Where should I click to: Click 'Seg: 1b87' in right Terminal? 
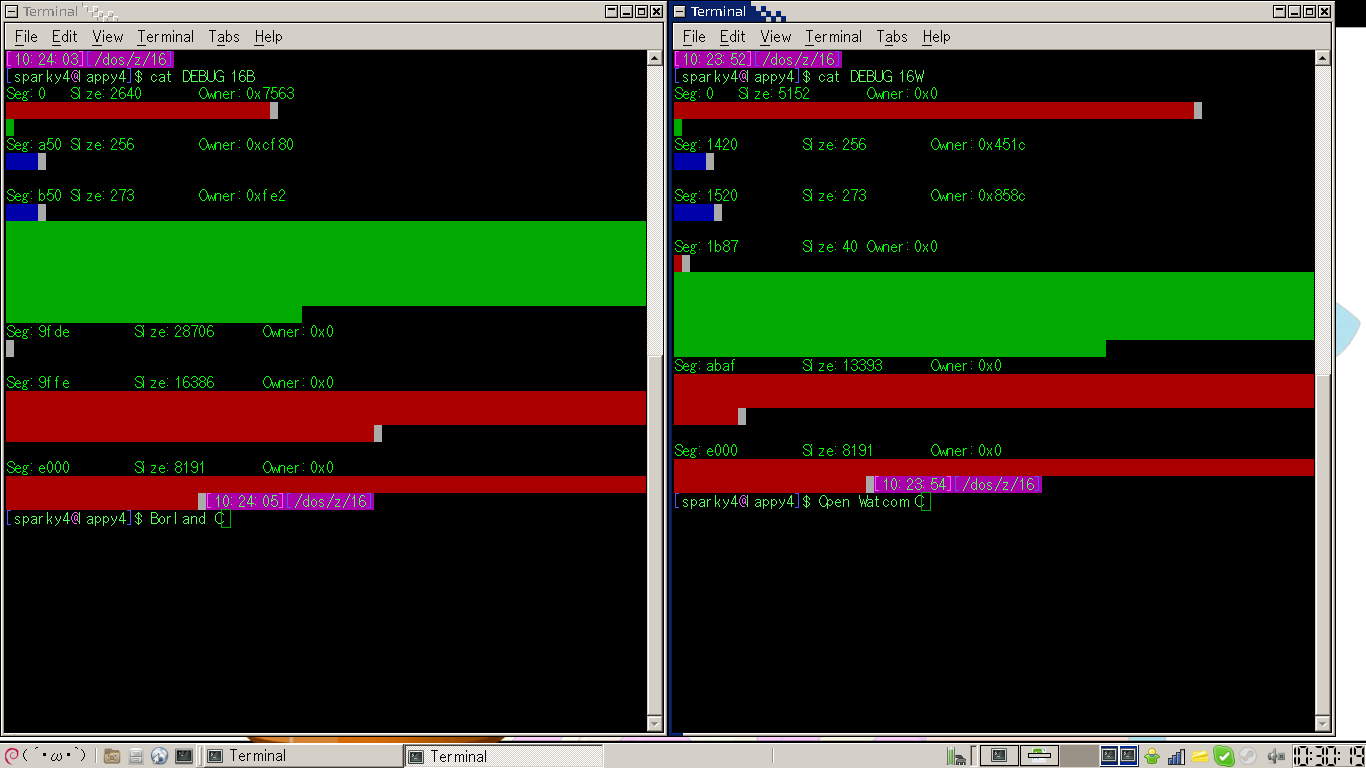(706, 247)
